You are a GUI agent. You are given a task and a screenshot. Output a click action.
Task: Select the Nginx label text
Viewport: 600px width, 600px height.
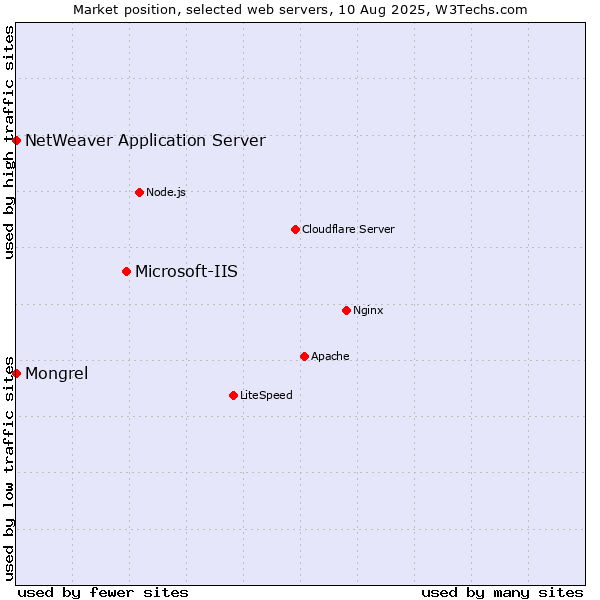coord(368,310)
